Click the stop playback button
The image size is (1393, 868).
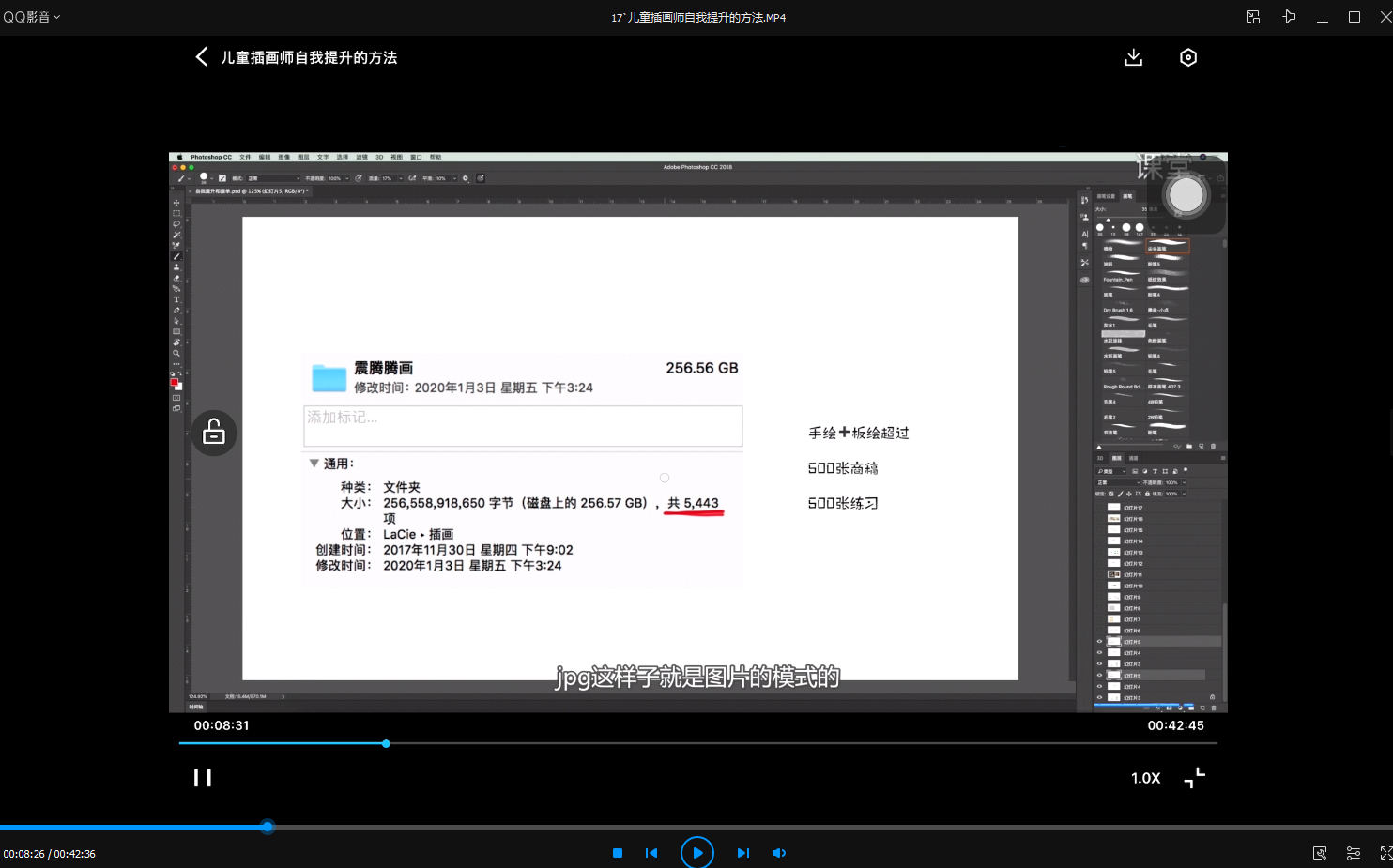(x=618, y=853)
